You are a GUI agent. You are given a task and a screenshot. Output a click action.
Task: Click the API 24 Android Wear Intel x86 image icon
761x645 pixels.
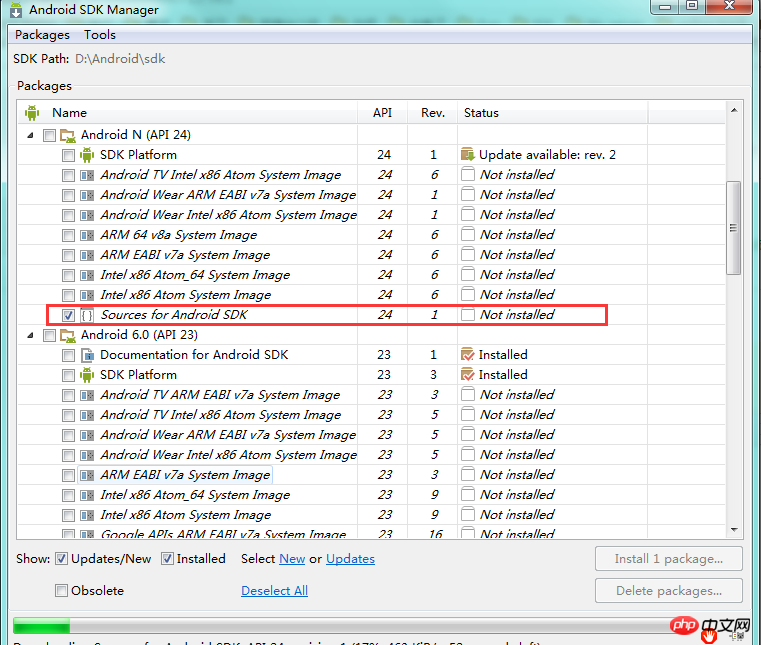click(x=87, y=215)
